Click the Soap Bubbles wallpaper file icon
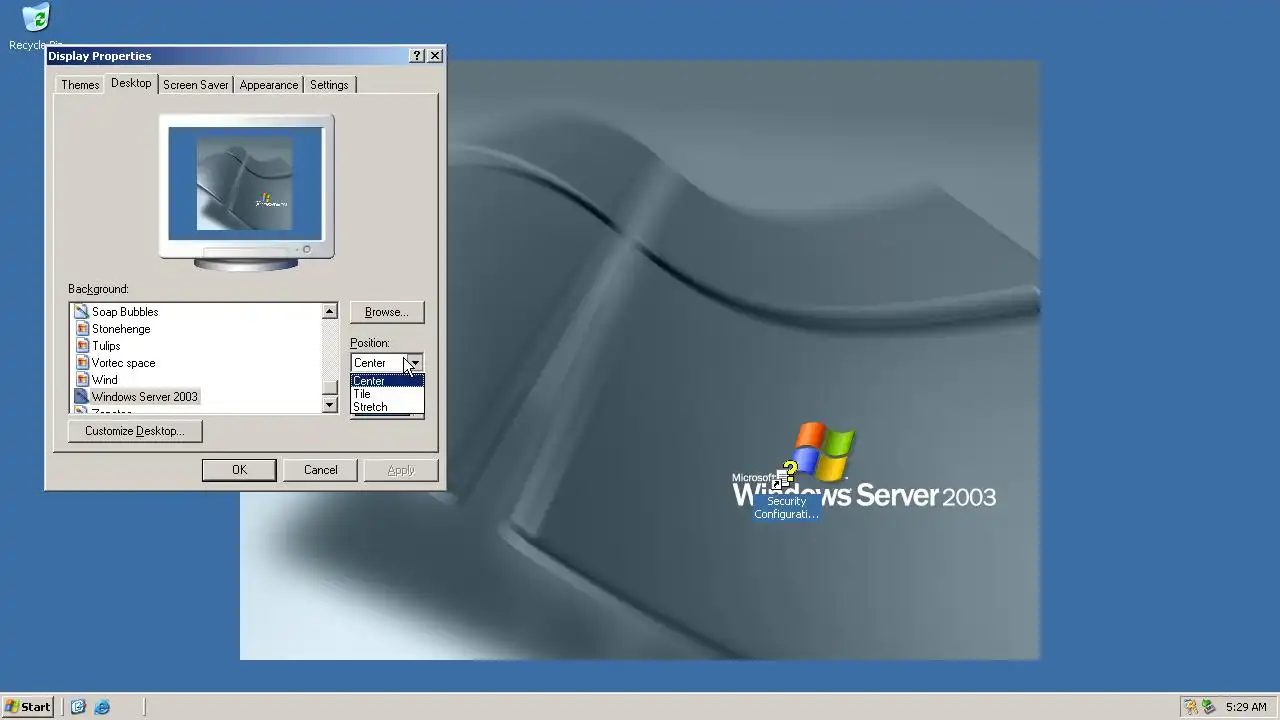Screen dimensions: 1280x720 click(x=82, y=312)
